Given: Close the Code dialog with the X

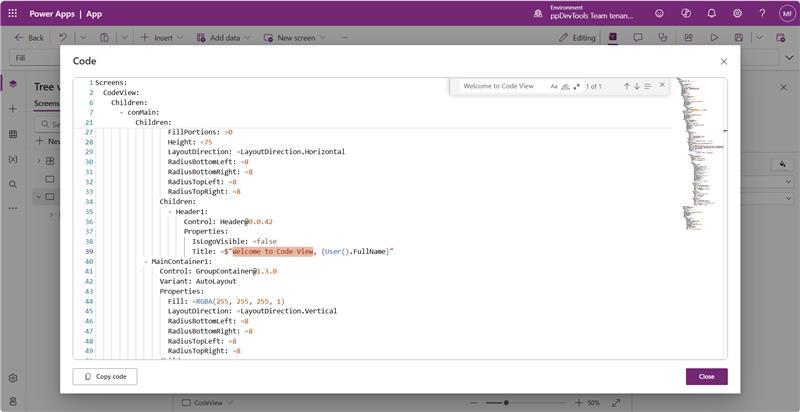Looking at the screenshot, I should point(723,61).
